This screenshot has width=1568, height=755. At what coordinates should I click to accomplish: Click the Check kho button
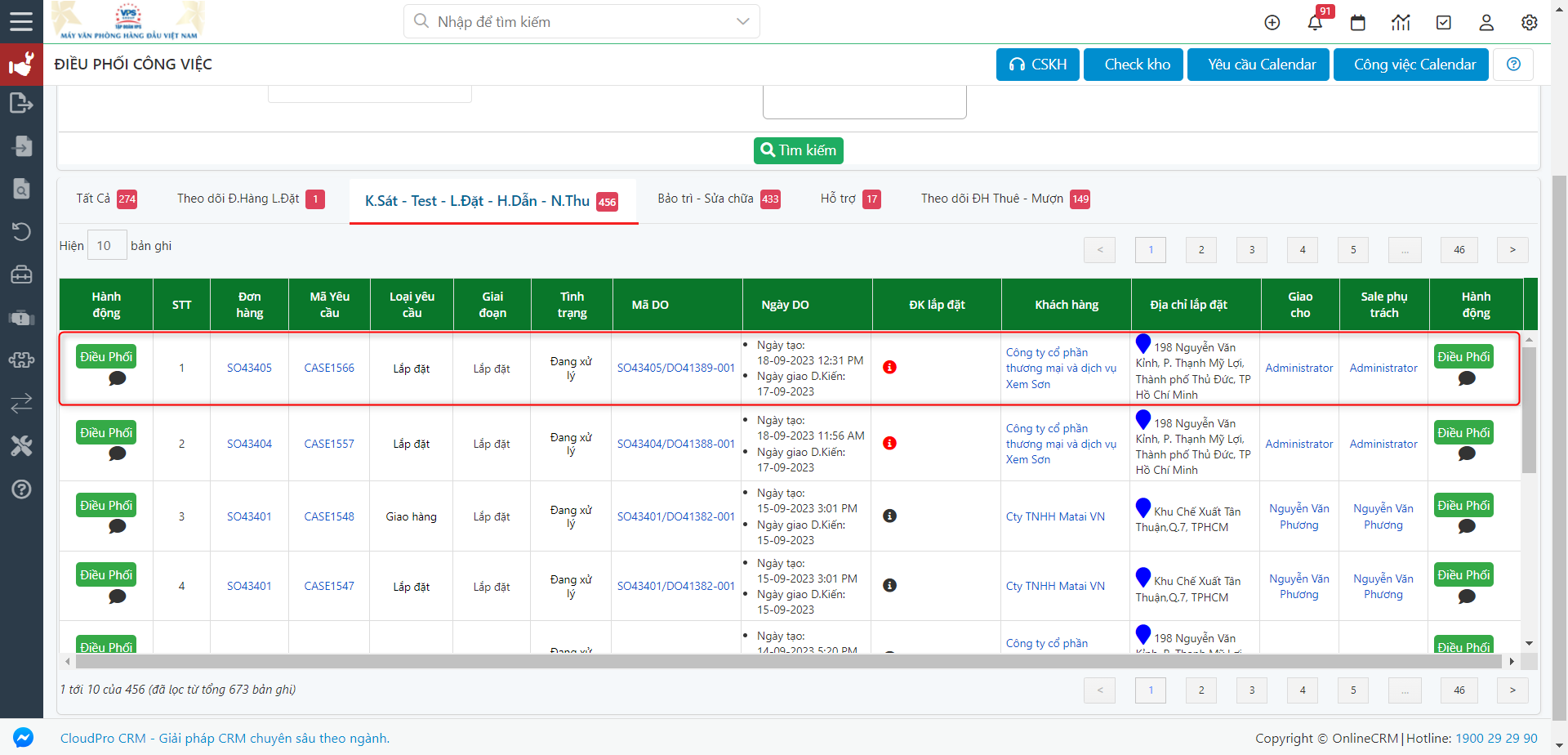[x=1134, y=65]
